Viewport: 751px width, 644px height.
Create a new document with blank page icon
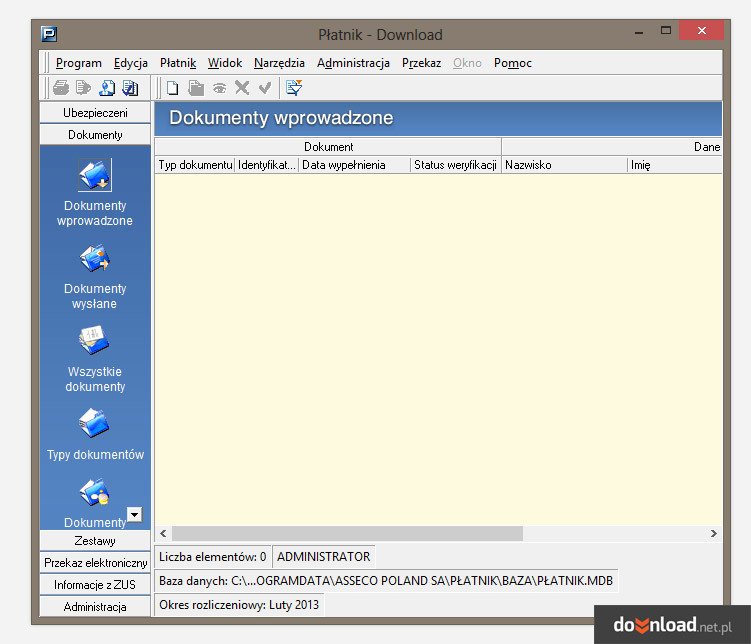coord(172,88)
